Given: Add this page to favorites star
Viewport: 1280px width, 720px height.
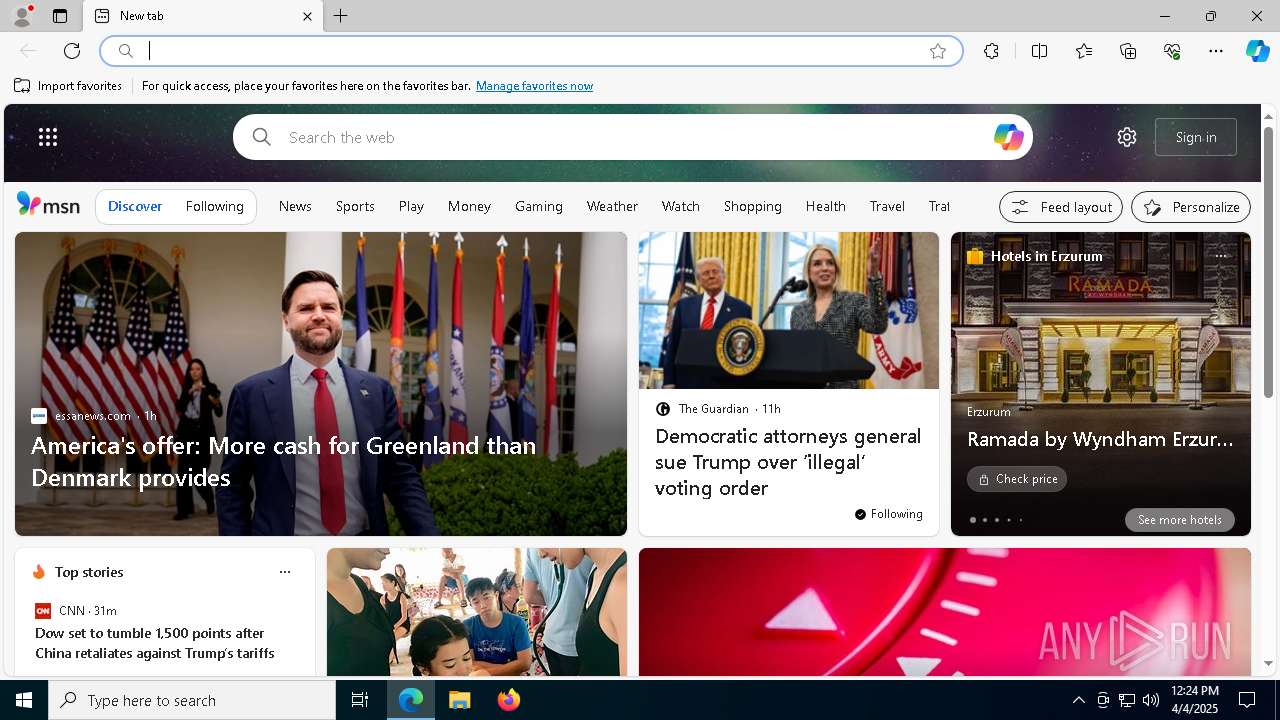Looking at the screenshot, I should [938, 51].
